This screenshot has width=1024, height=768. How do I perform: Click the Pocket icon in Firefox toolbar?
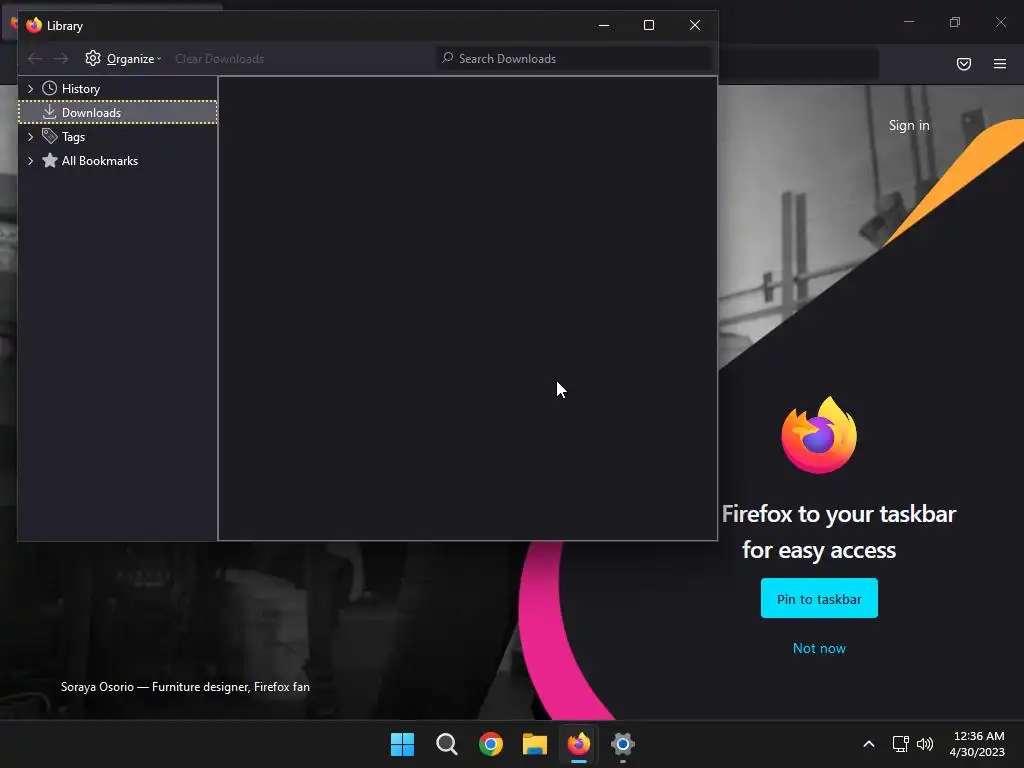tap(964, 64)
